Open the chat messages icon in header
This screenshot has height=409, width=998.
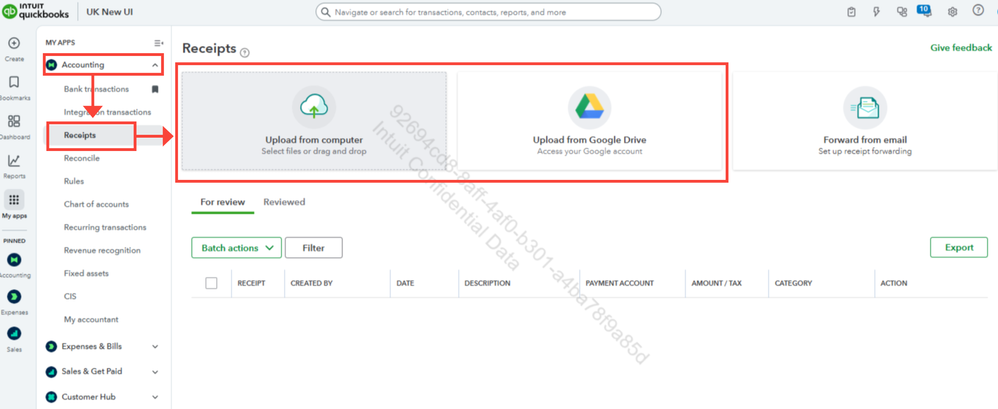(x=901, y=11)
